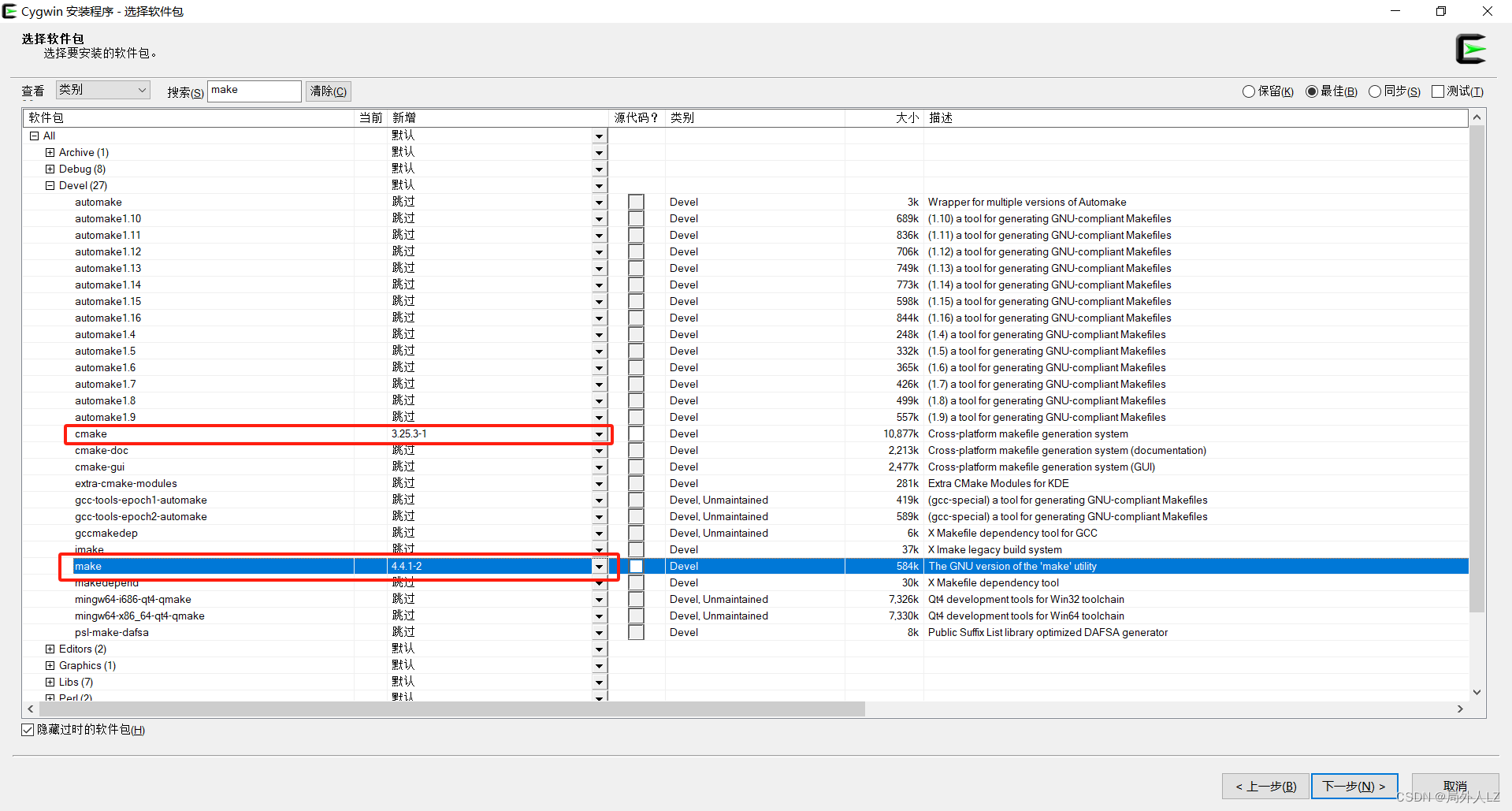Open version dropdown for cmake-doc
This screenshot has height=811, width=1512.
click(599, 451)
